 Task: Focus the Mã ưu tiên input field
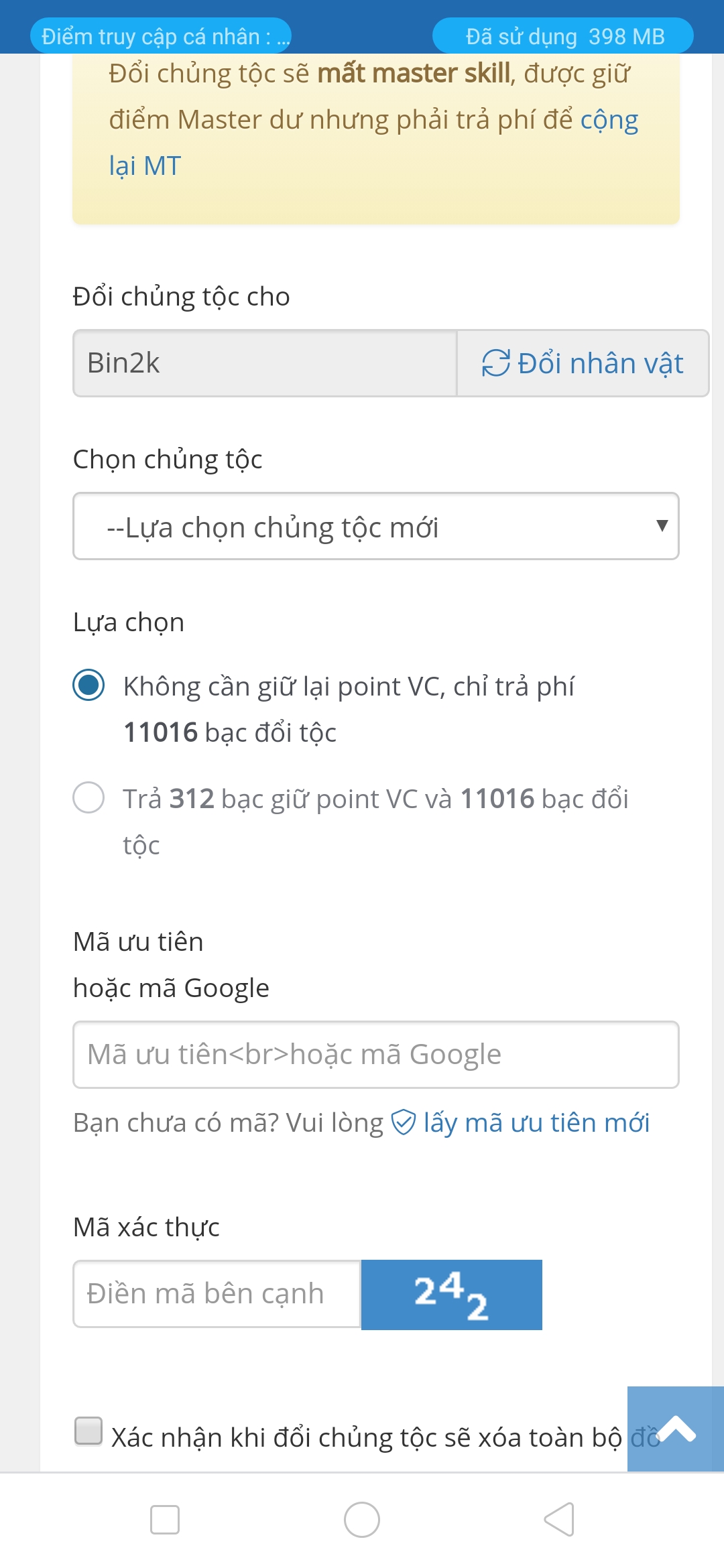pyautogui.click(x=375, y=1055)
